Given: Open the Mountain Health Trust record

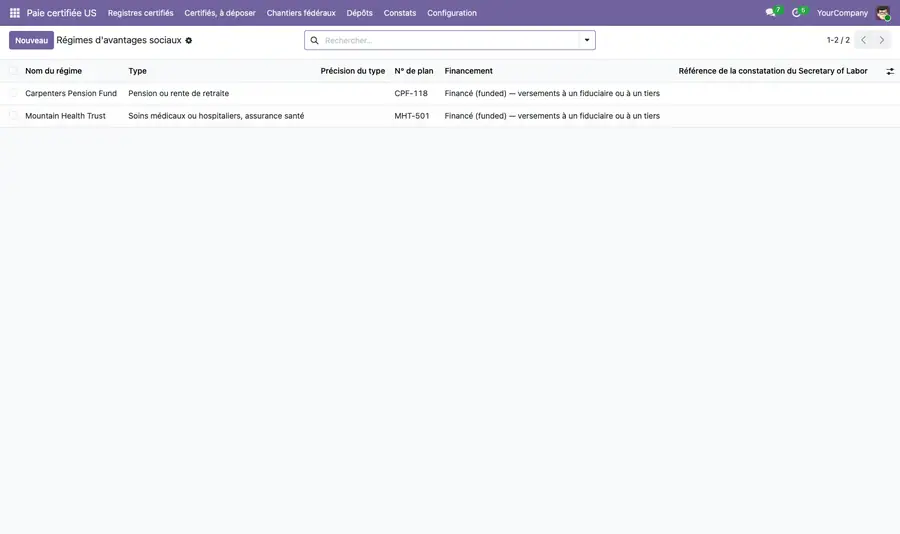Looking at the screenshot, I should [65, 115].
